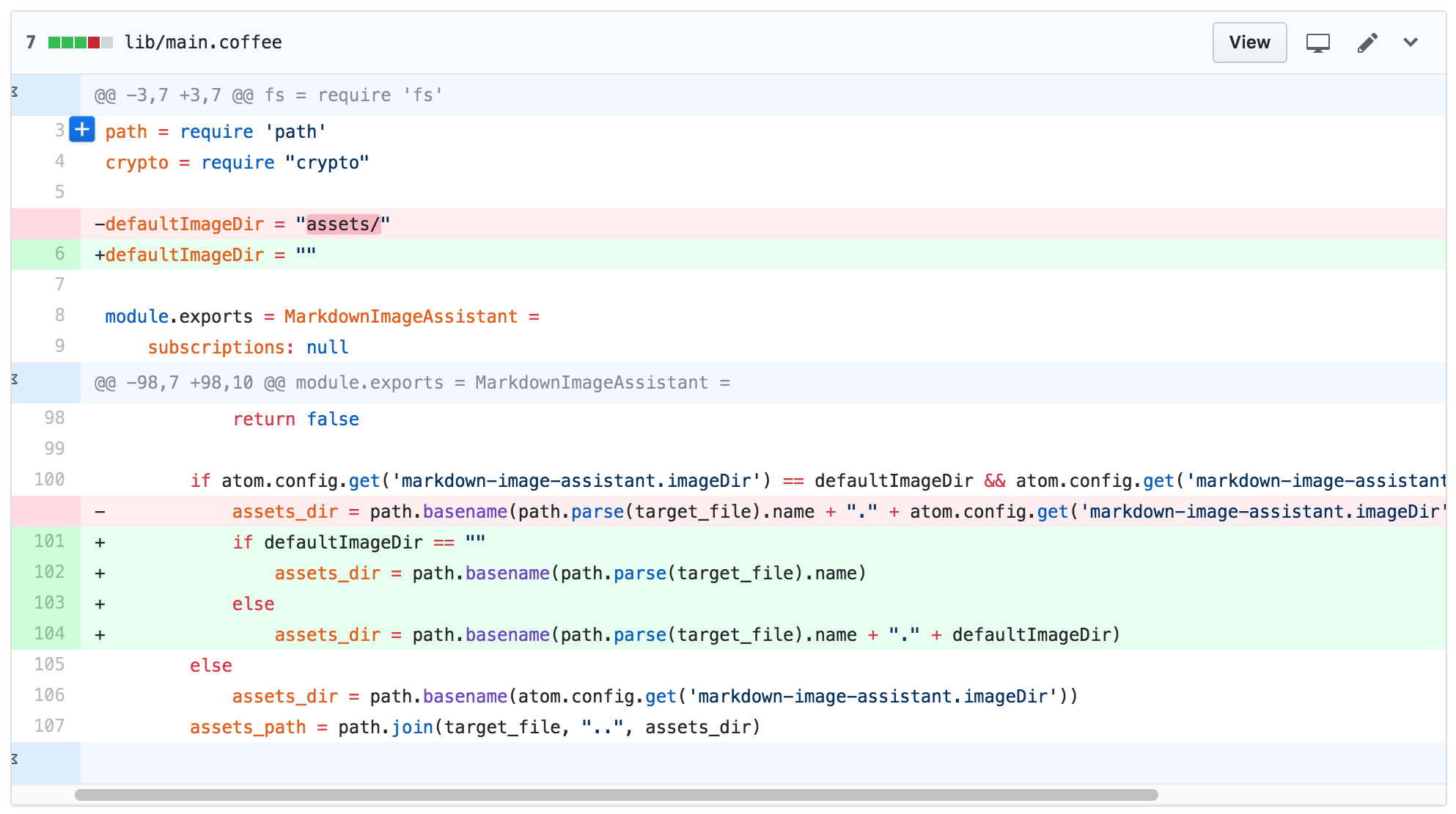Select line number 6 in the gutter
This screenshot has width=1456, height=814.
tap(59, 254)
